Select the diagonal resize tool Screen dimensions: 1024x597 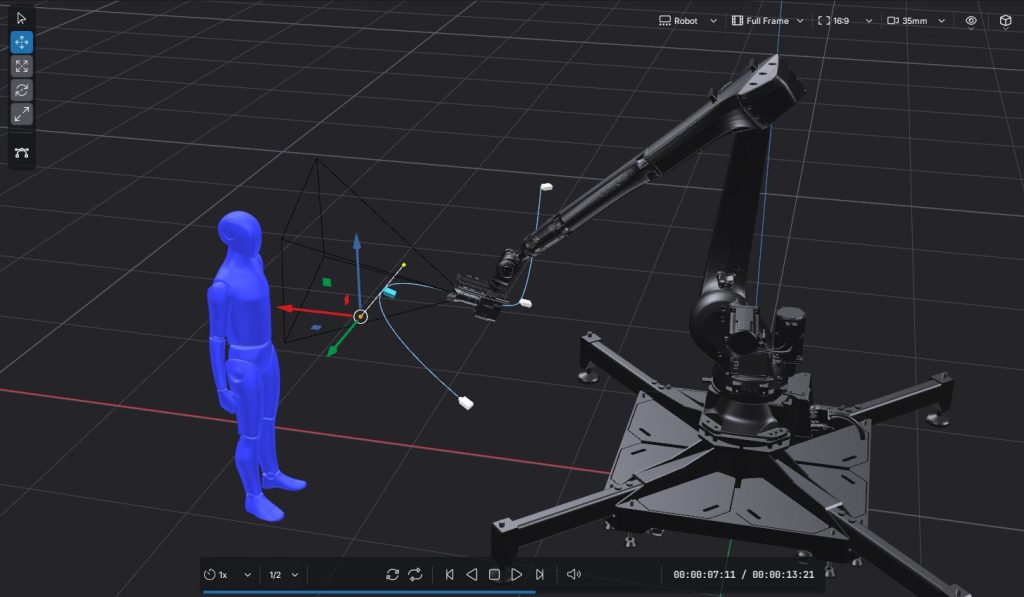pos(20,113)
